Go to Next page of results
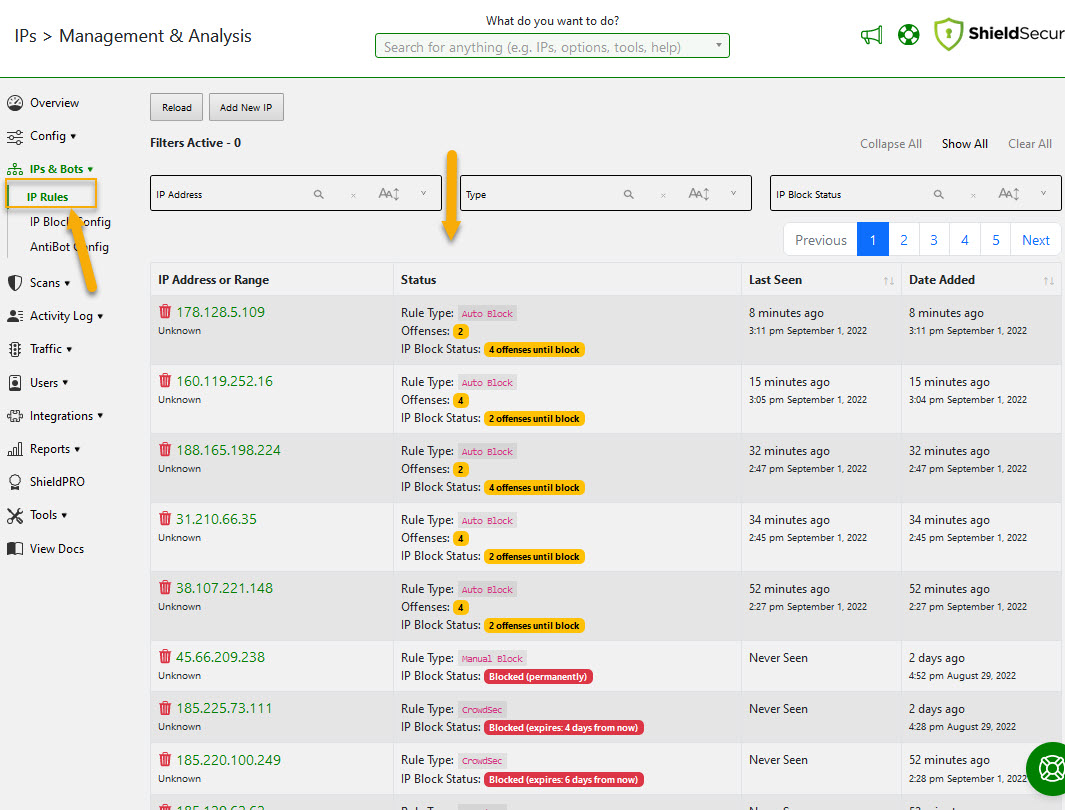Screen dimensions: 1065x810 [1035, 240]
